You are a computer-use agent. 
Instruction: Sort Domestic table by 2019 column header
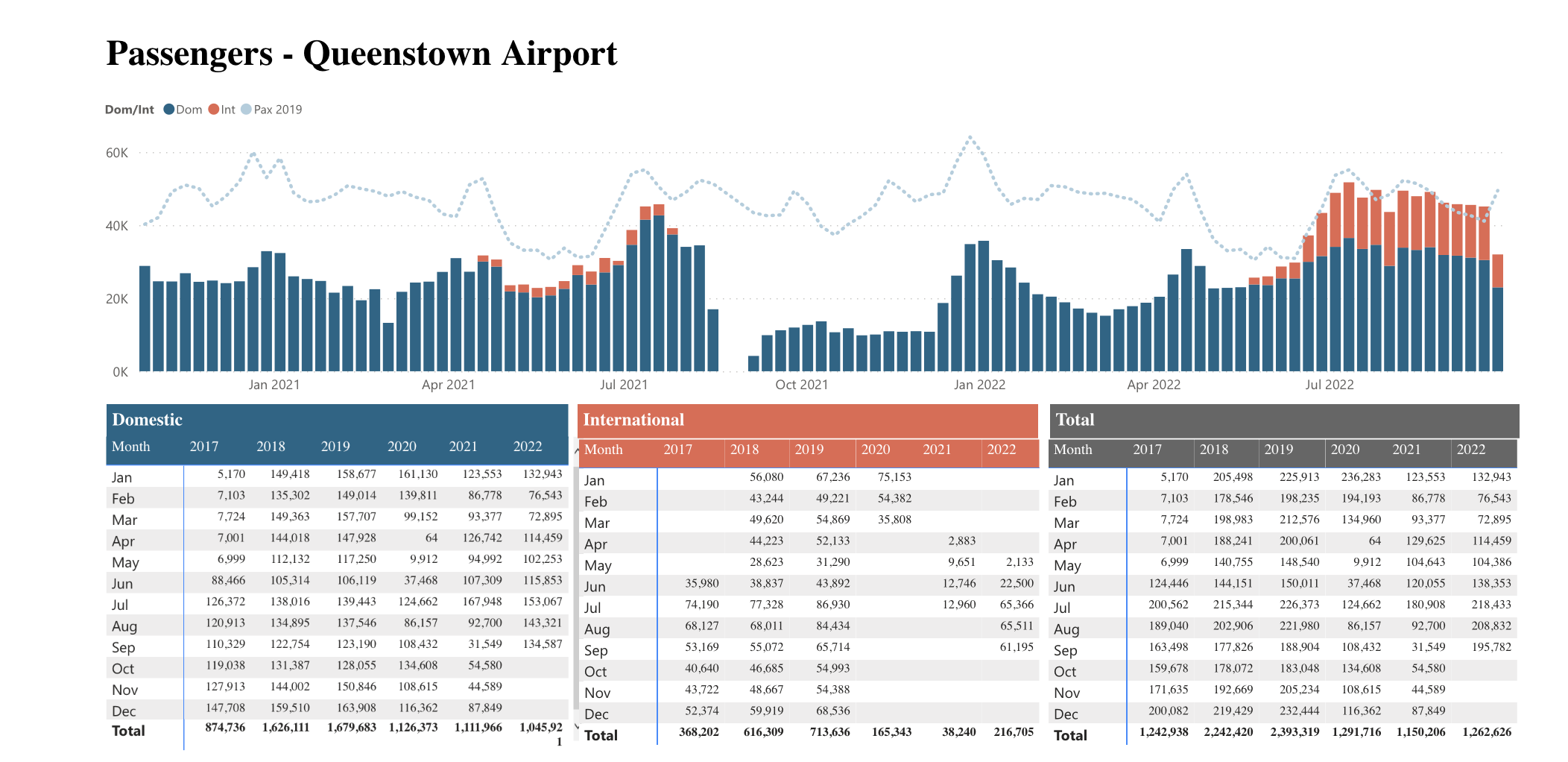pyautogui.click(x=335, y=447)
